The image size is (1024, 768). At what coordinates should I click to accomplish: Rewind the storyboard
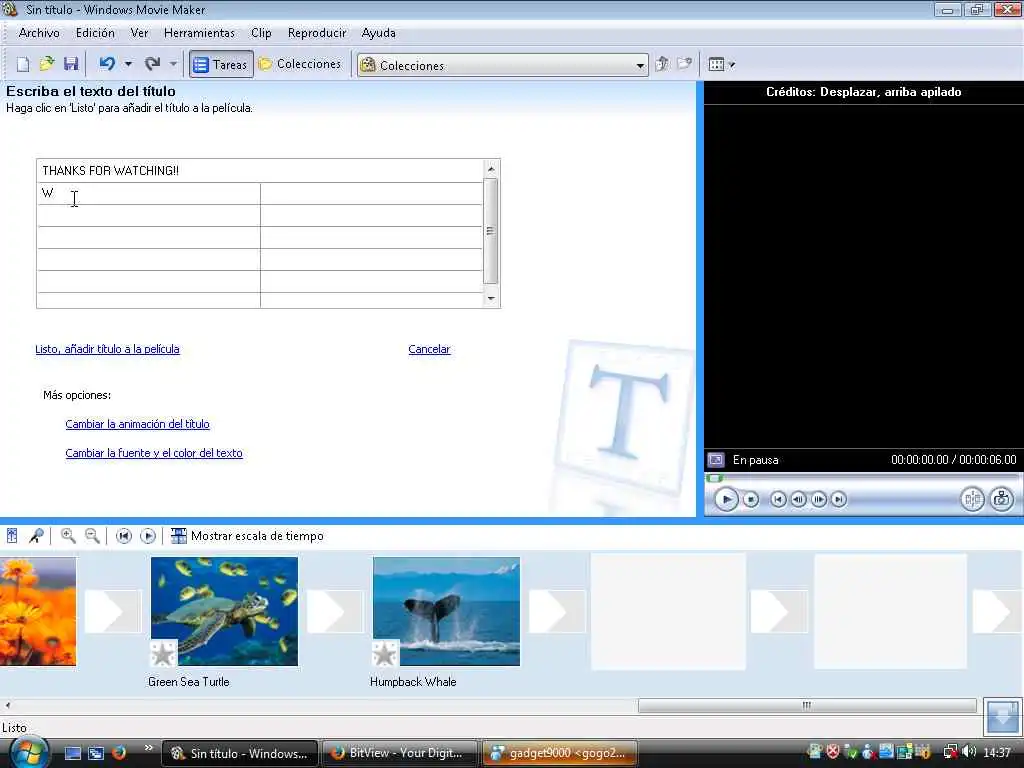123,536
